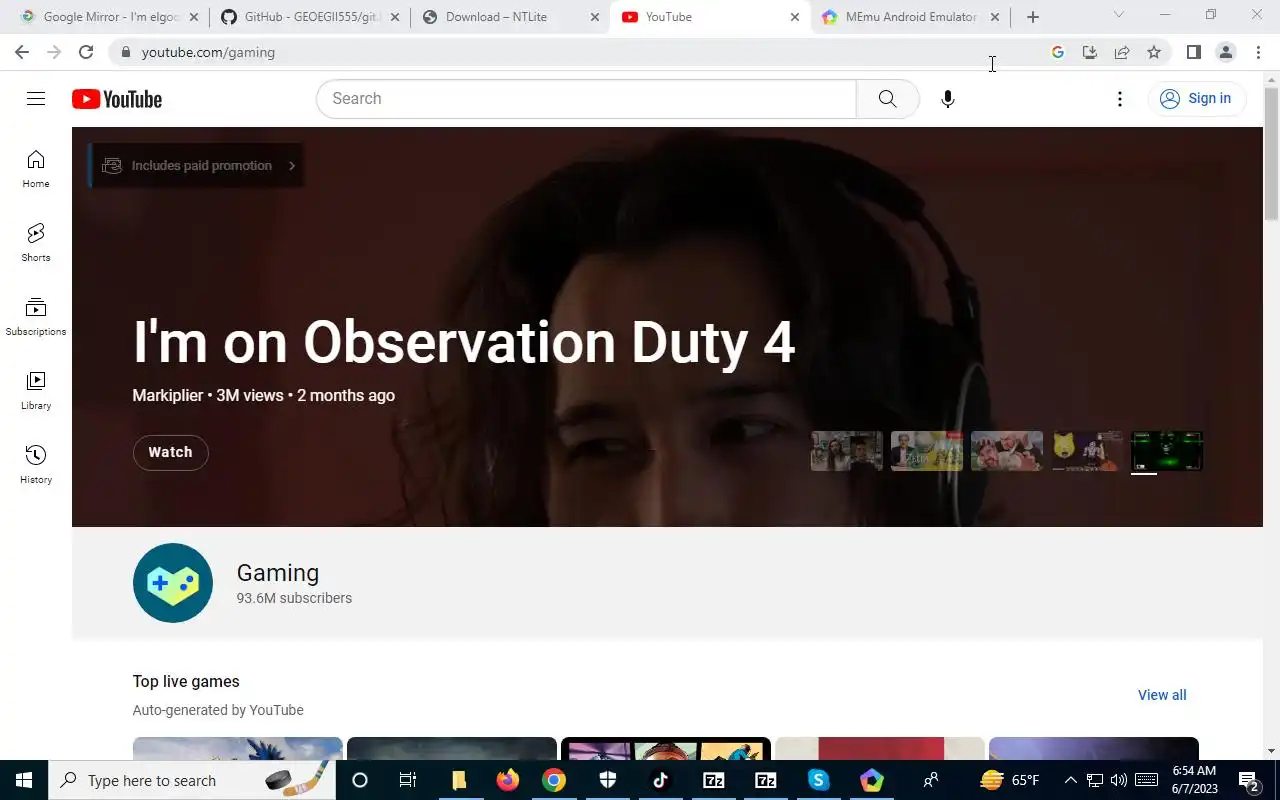Open File Explorer from taskbar
The image size is (1280, 800).
point(458,780)
